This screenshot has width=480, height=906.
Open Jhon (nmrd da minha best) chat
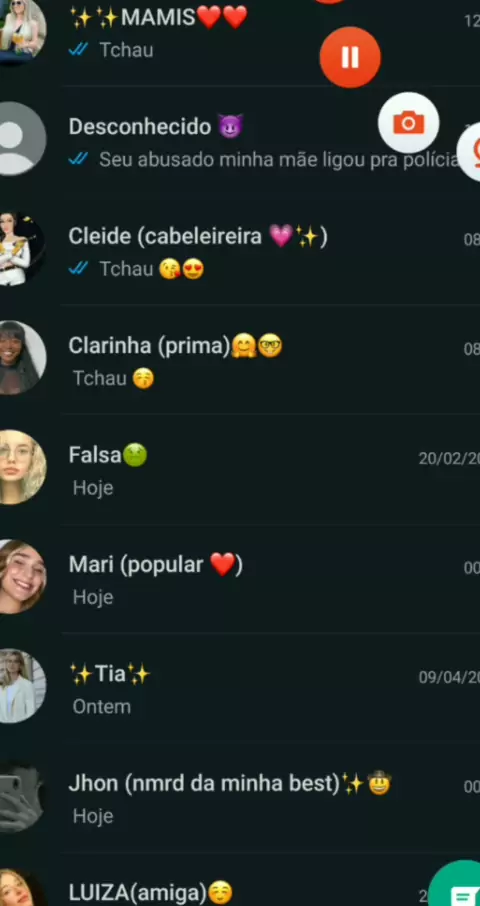click(240, 797)
